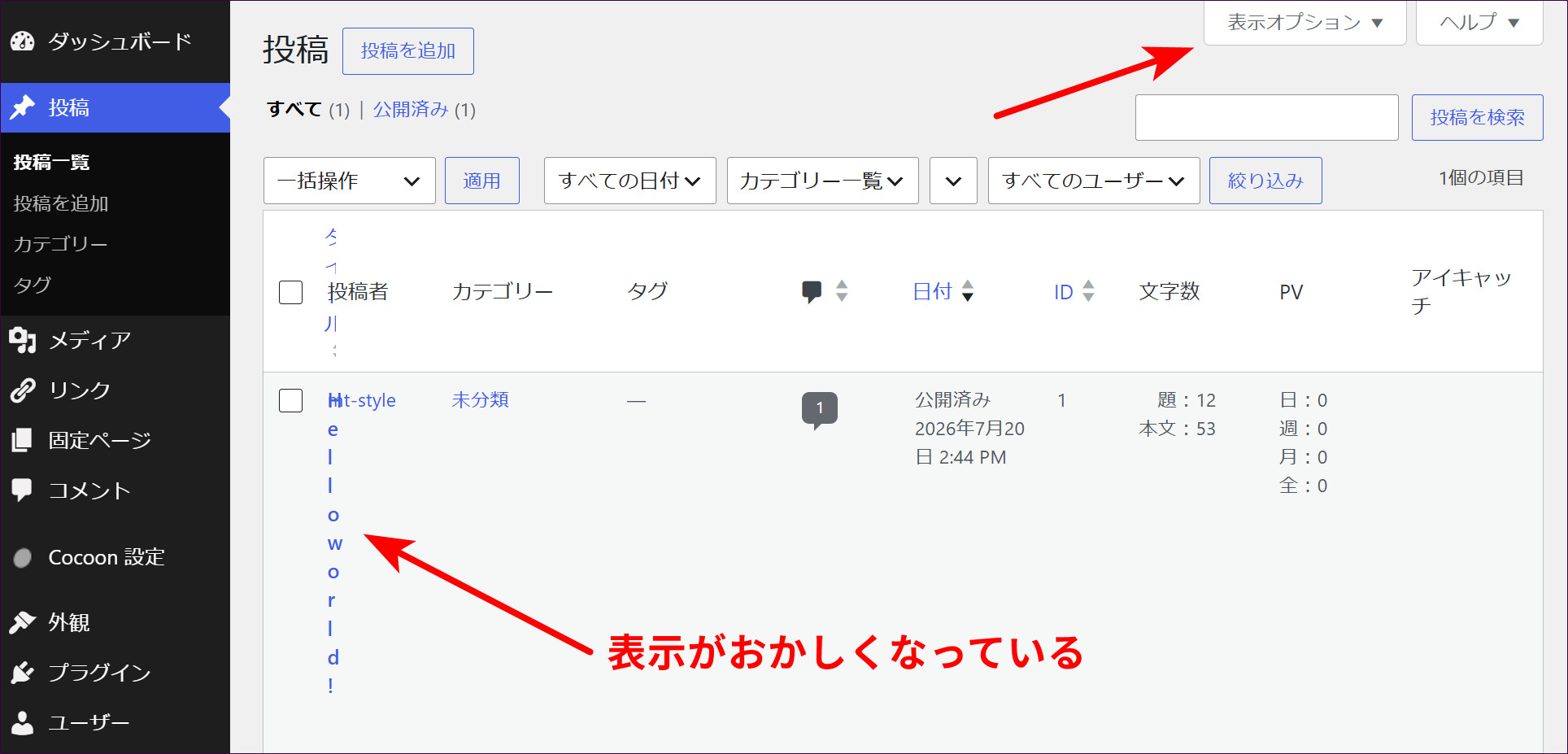Click the Cocoon 設定 circle icon
1568x754 pixels.
[x=23, y=557]
